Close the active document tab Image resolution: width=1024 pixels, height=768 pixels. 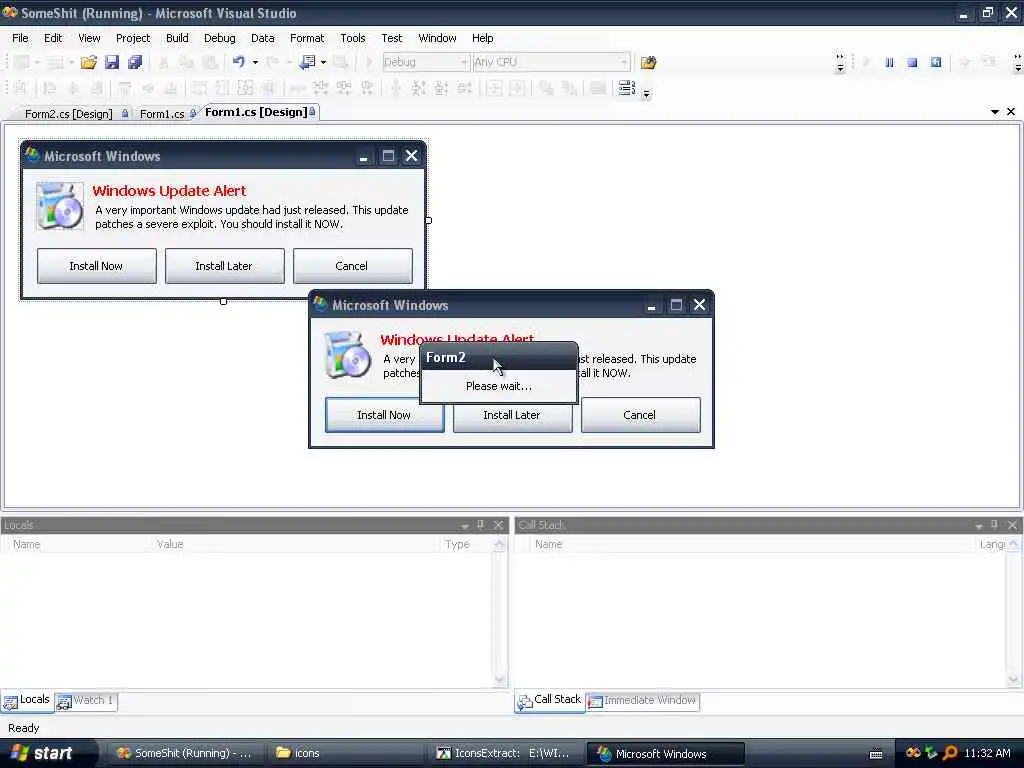1011,112
